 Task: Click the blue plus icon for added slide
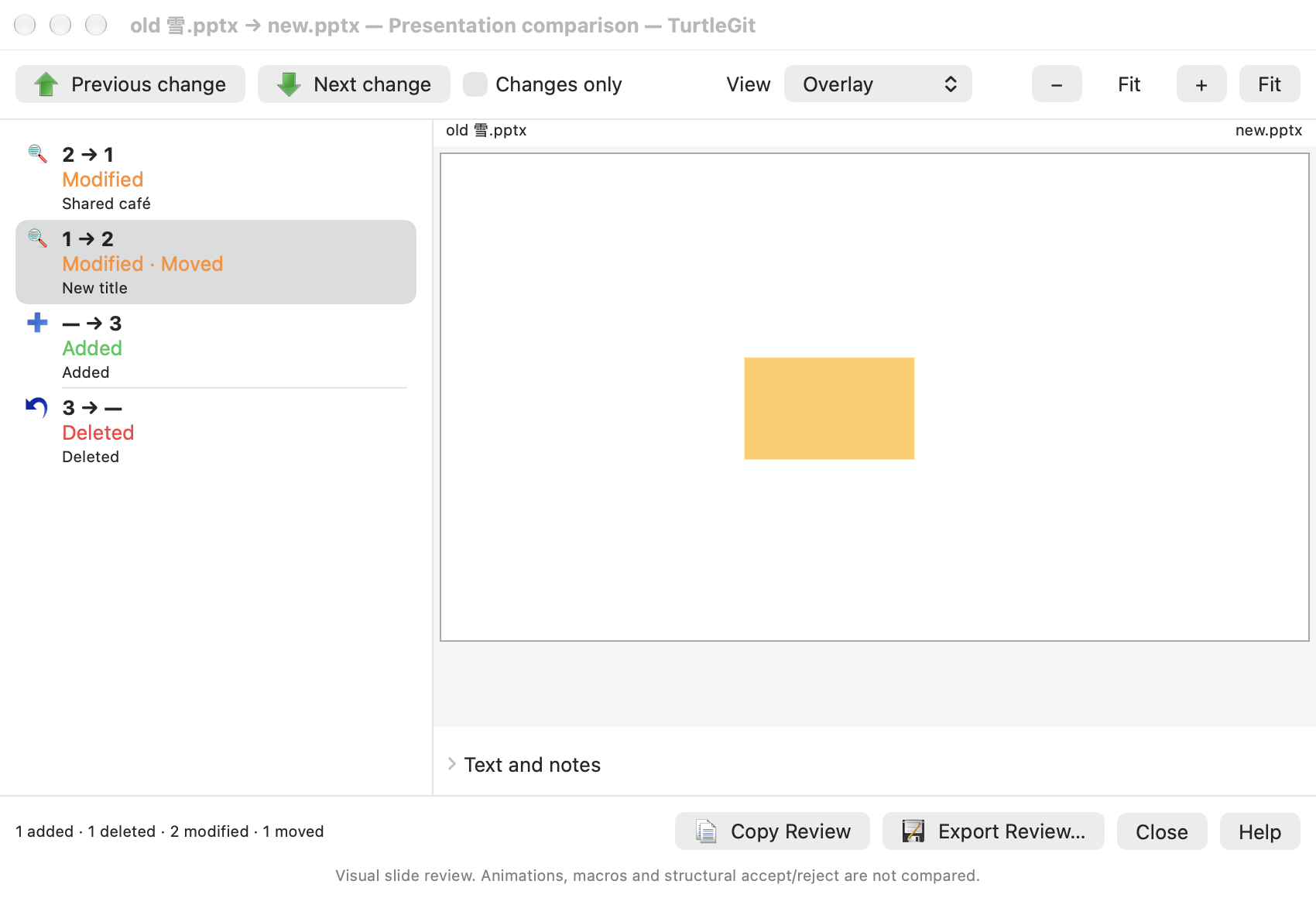[x=37, y=322]
